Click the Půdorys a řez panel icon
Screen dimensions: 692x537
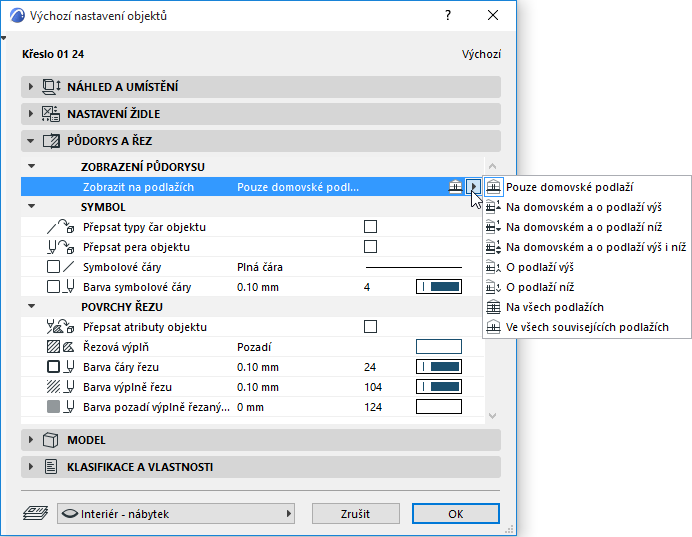tap(51, 141)
